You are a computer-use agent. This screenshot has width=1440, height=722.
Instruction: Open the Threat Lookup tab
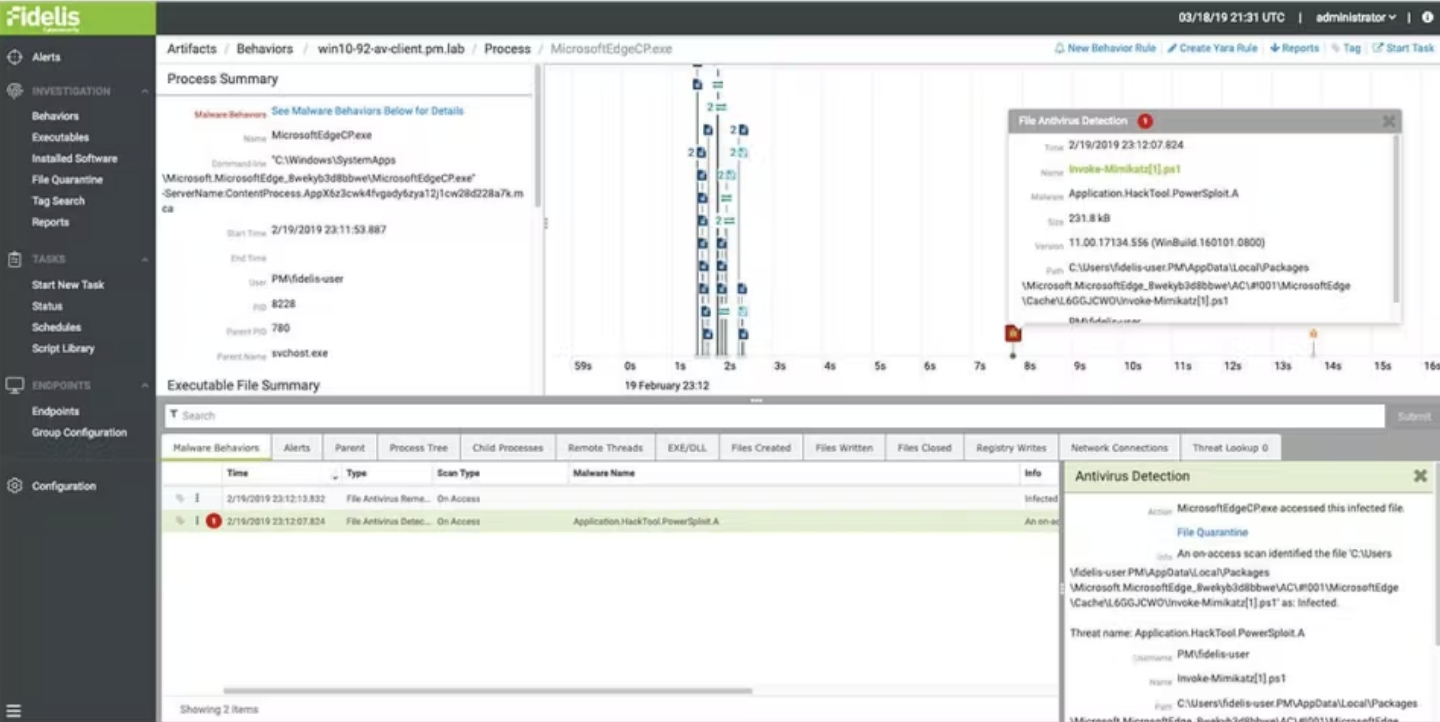pos(1230,448)
